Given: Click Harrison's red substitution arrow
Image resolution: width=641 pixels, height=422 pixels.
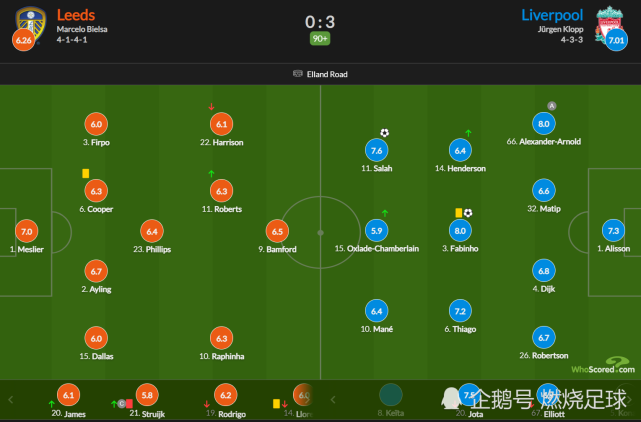Looking at the screenshot, I should 211,107.
